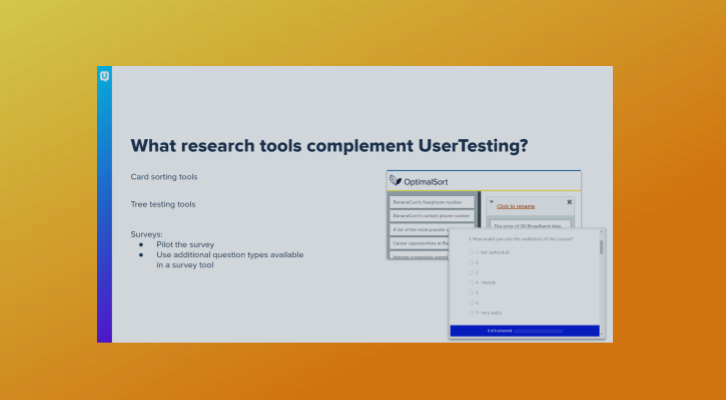This screenshot has height=400, width=726.
Task: Click the survey answered progress bar
Action: (x=538, y=331)
